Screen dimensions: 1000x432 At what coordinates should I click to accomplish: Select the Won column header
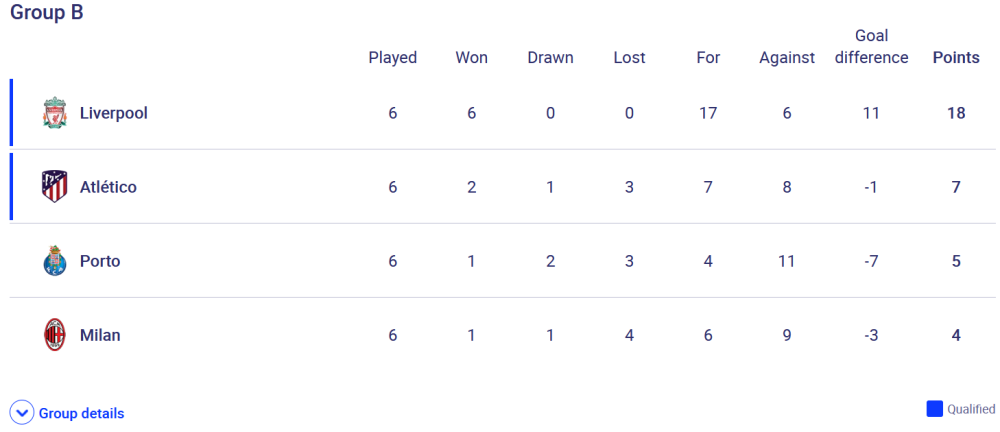471,57
